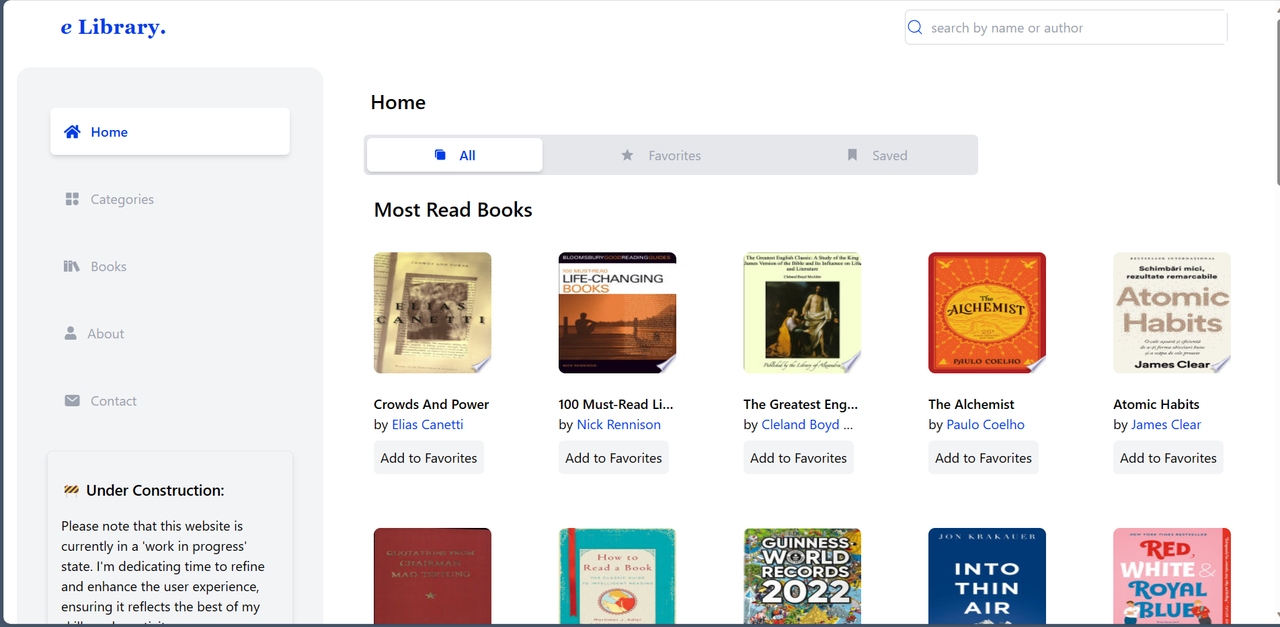The image size is (1280, 627).
Task: Click the Contact envelope icon
Action: (72, 400)
